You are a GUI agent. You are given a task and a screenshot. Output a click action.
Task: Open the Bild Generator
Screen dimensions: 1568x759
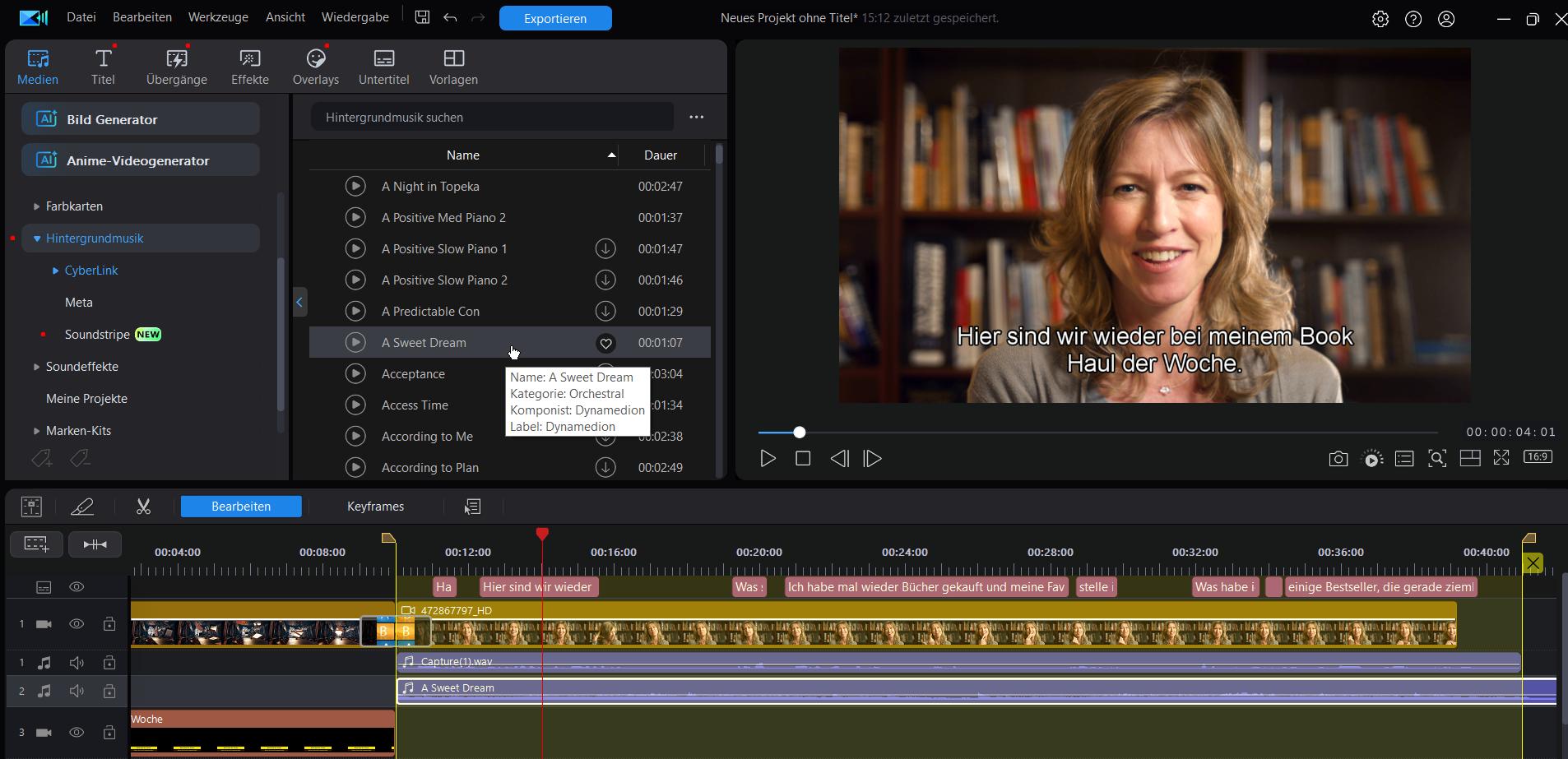coord(141,119)
